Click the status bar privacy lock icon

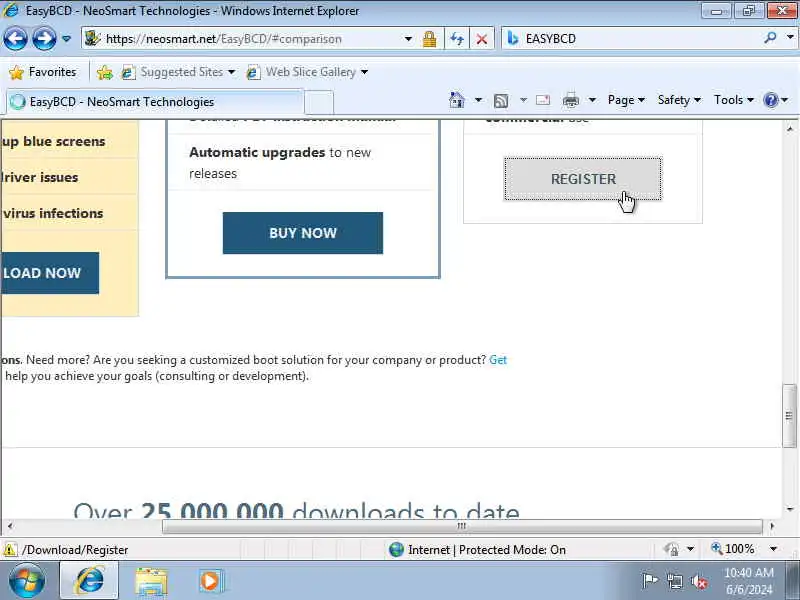[672, 549]
